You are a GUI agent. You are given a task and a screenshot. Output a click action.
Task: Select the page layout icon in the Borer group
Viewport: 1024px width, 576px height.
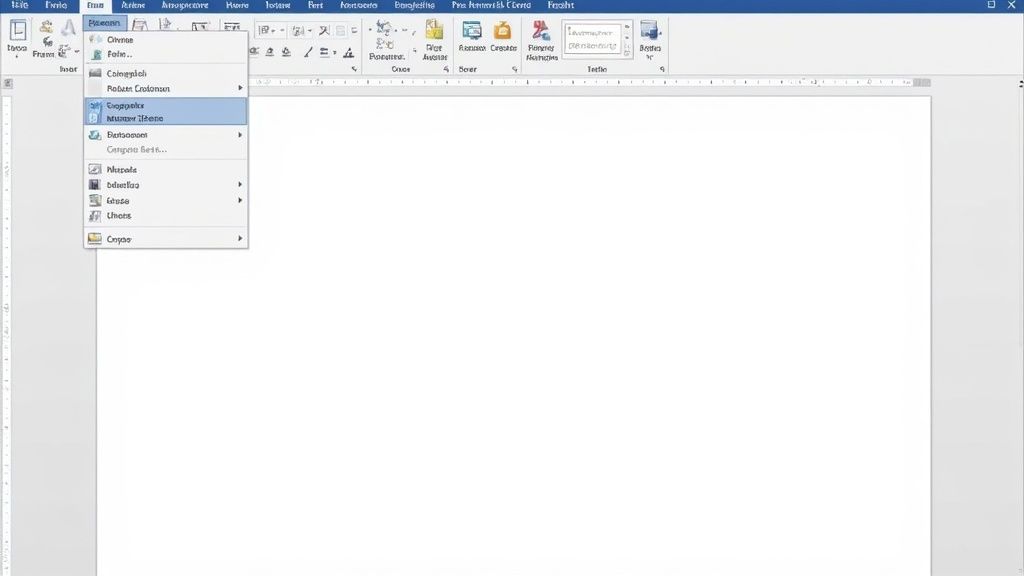tap(470, 33)
